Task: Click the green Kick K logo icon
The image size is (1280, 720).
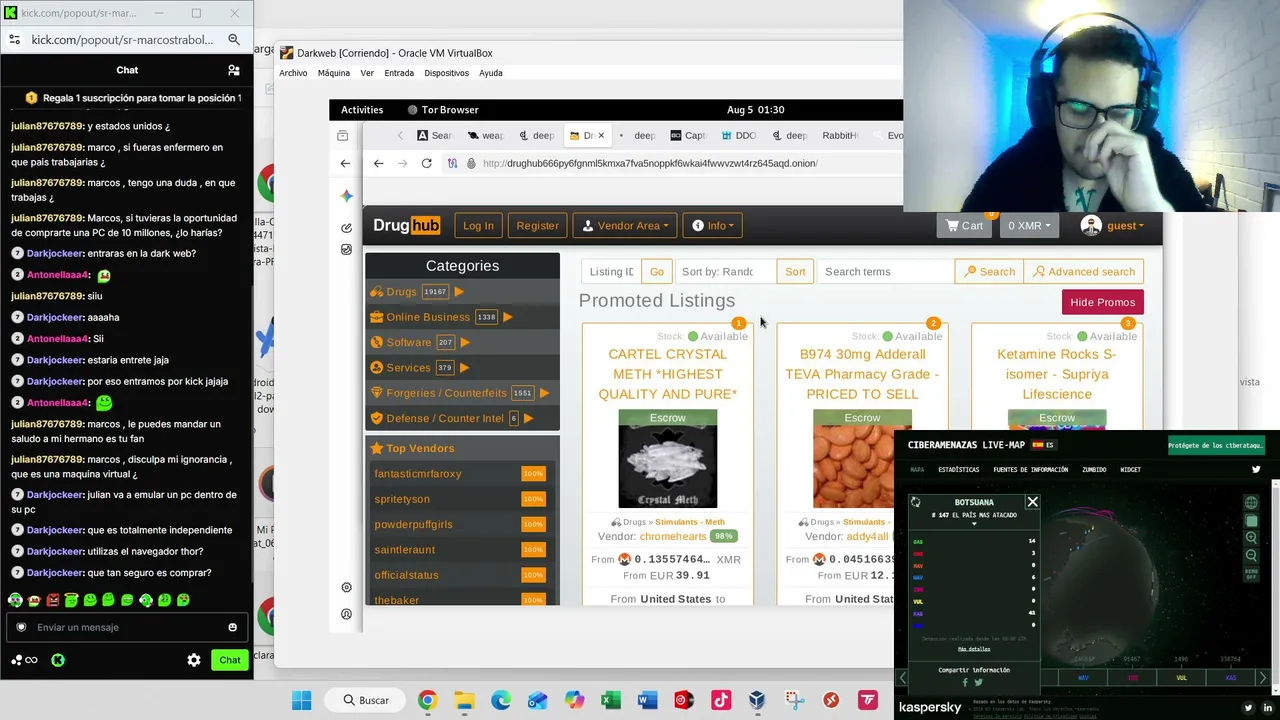Action: coord(58,660)
